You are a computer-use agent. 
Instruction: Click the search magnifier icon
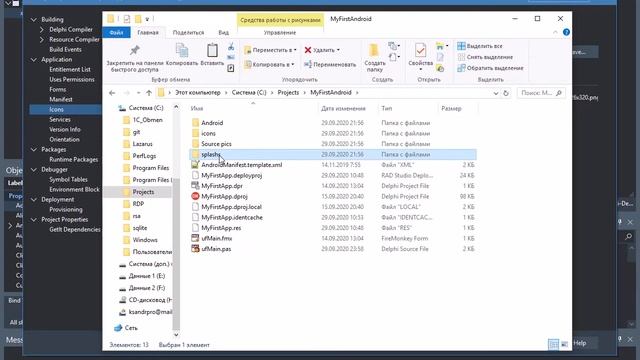pyautogui.click(x=559, y=93)
